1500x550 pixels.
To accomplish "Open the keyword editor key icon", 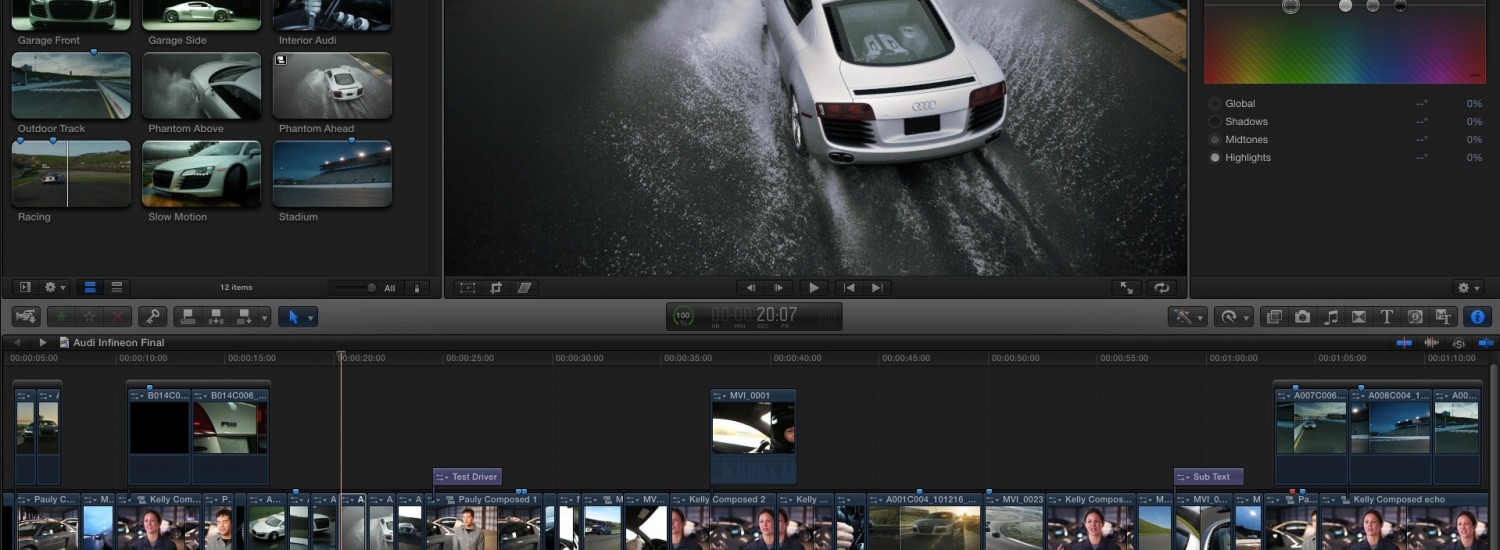I will pyautogui.click(x=152, y=317).
